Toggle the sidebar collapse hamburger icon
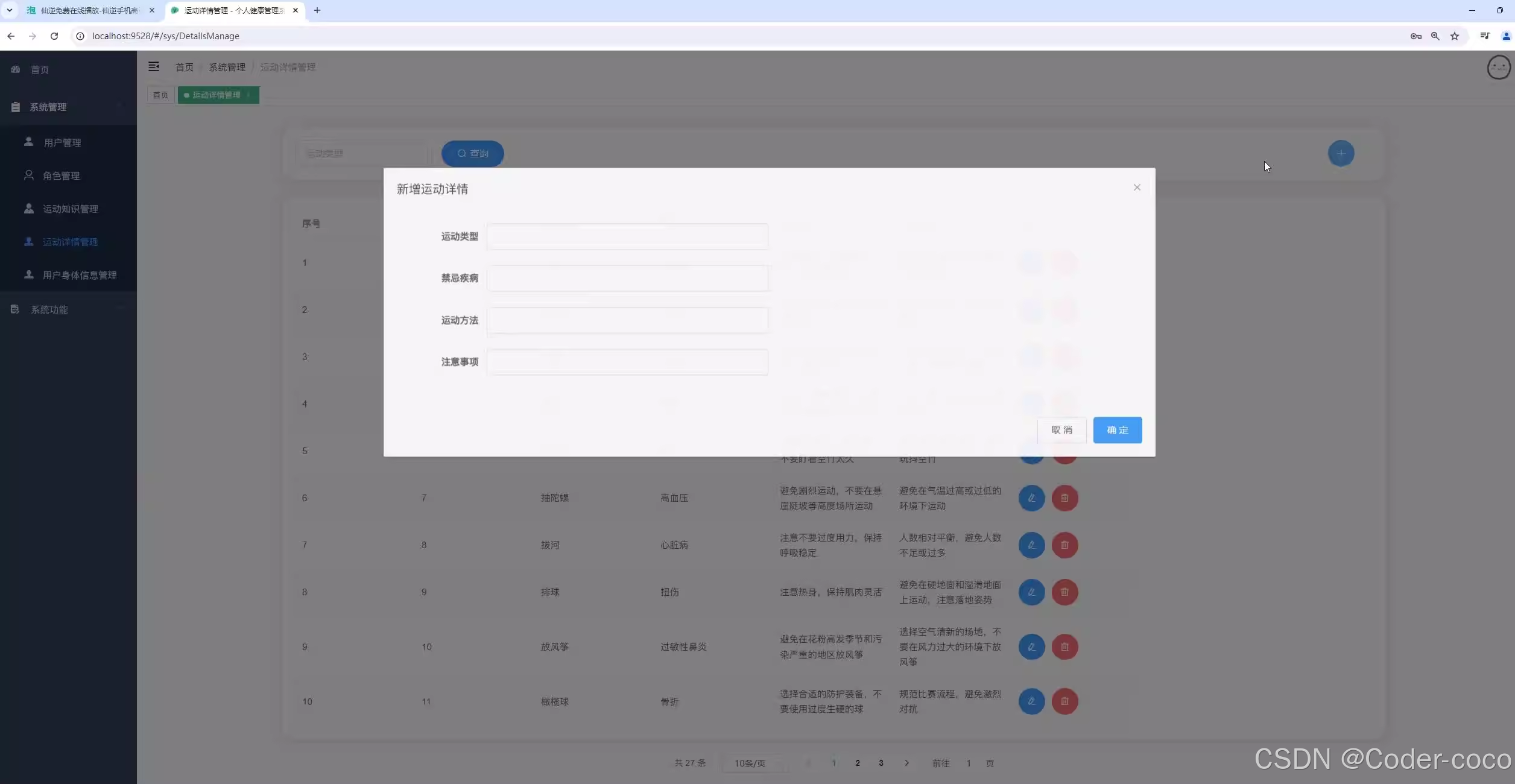 click(154, 67)
